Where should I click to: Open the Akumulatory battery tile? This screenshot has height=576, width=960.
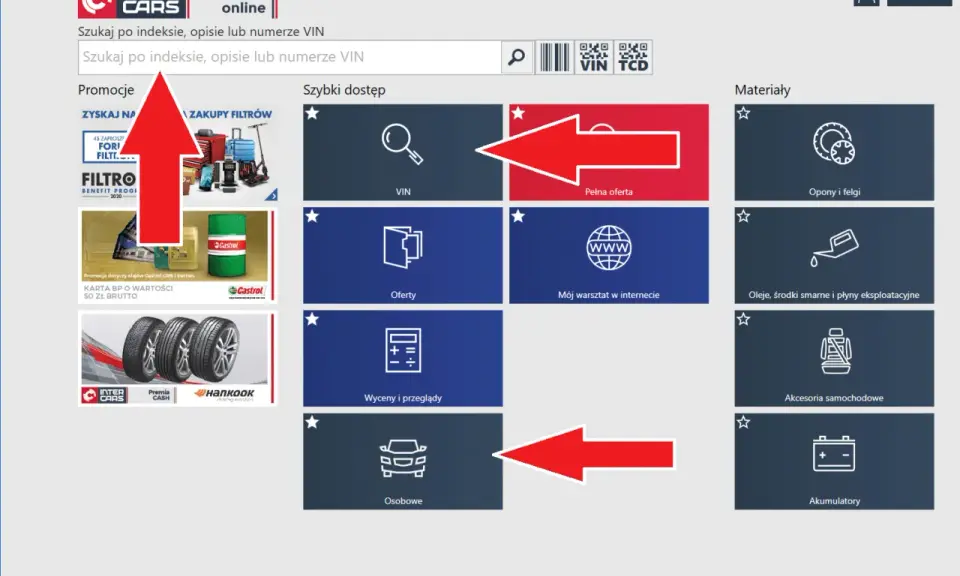coord(834,462)
